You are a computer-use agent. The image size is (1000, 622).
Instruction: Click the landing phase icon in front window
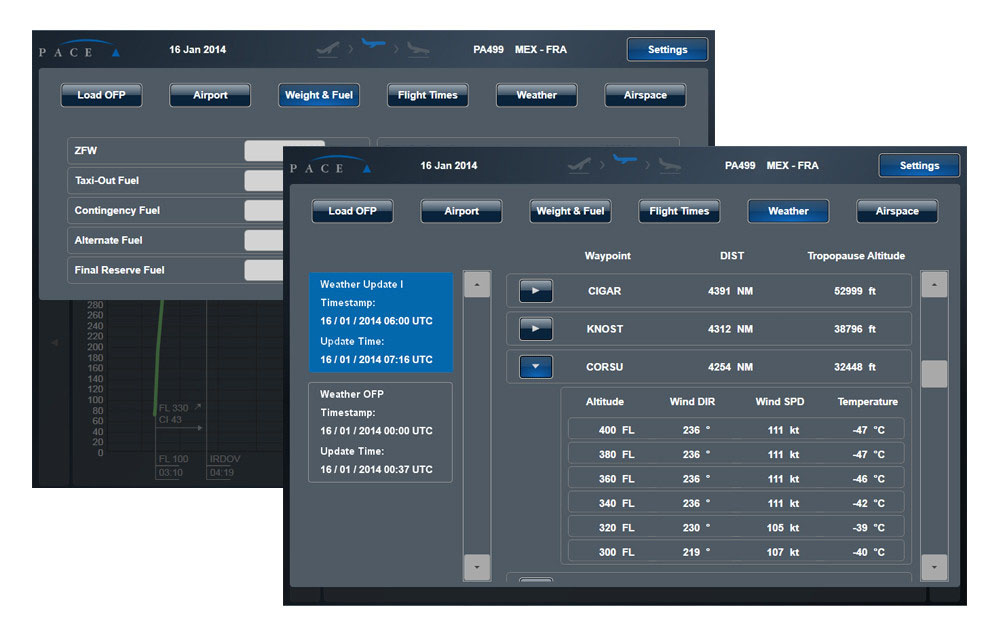(669, 165)
